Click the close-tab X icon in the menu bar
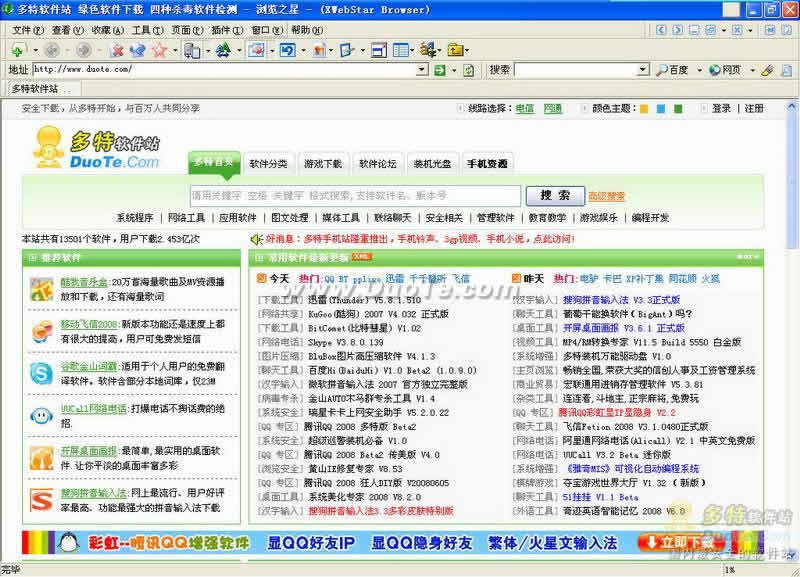Viewport: 800px width, 577px height. pyautogui.click(x=737, y=30)
